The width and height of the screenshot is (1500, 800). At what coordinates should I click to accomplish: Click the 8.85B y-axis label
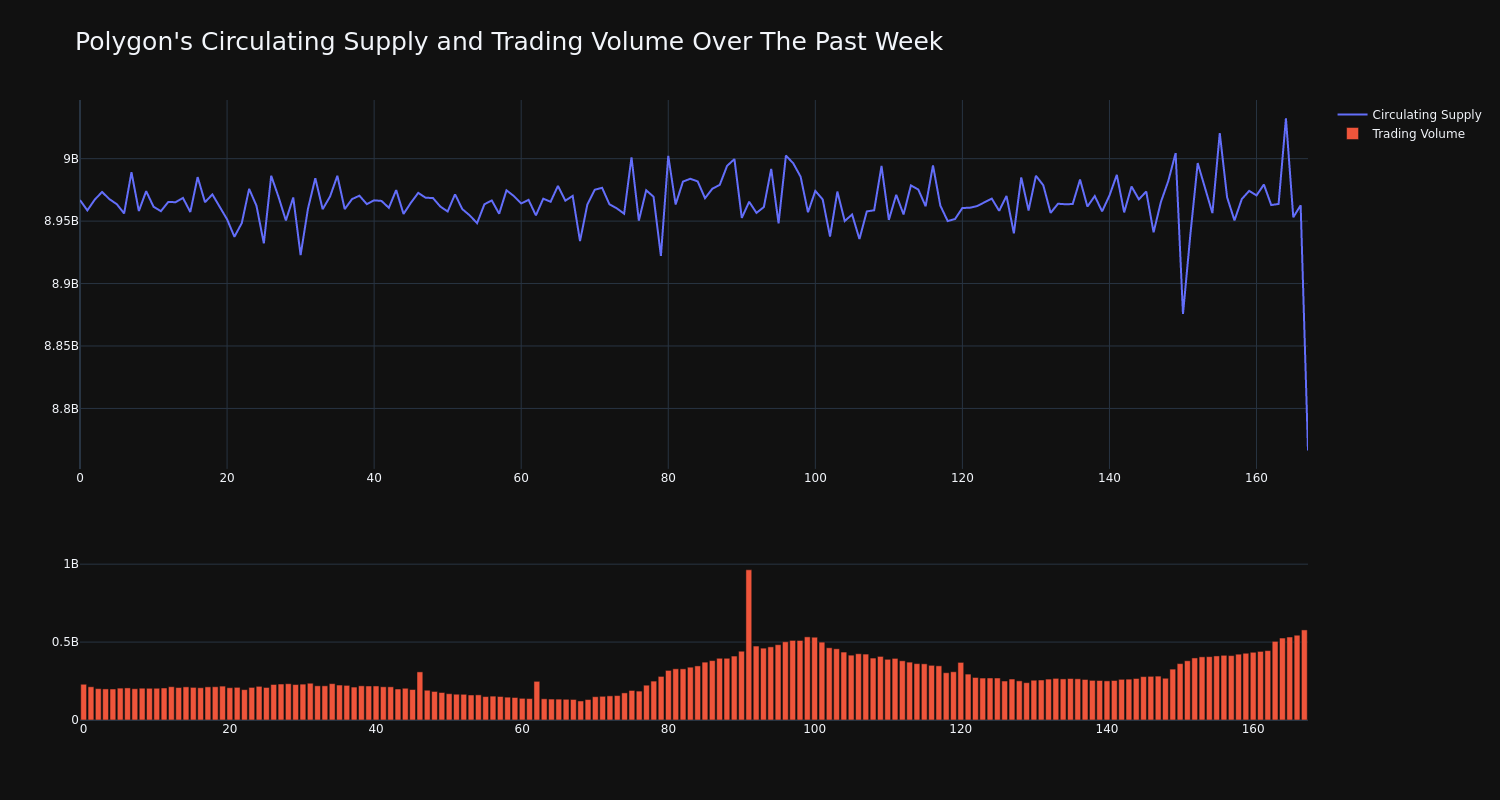click(61, 346)
